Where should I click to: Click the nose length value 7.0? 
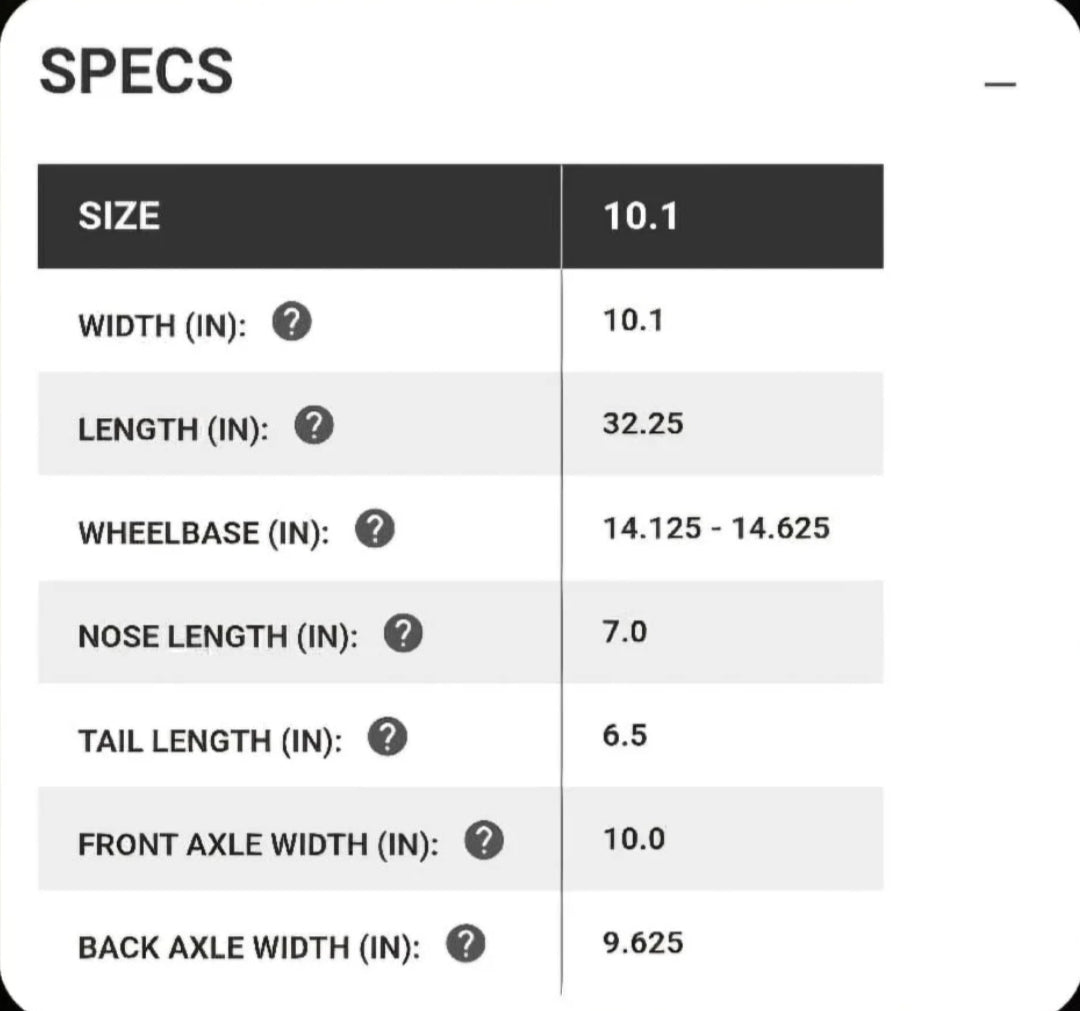point(625,632)
